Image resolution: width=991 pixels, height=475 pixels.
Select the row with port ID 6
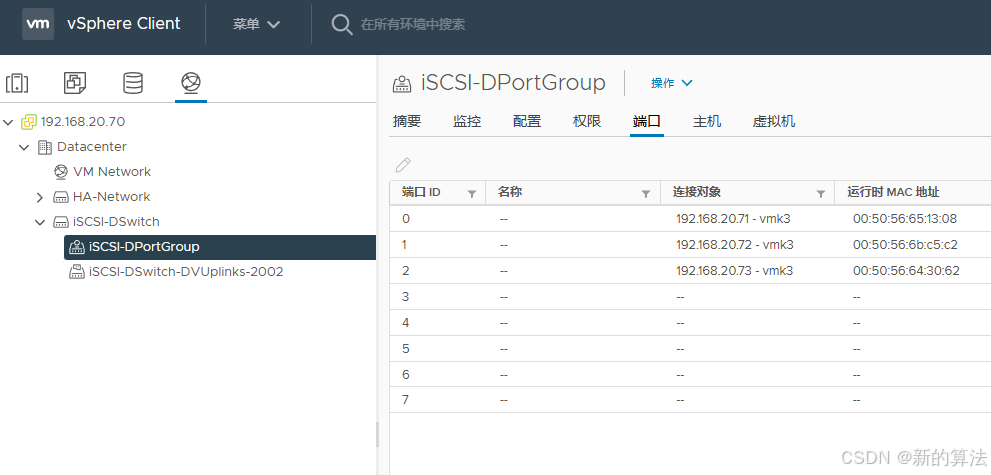pos(690,374)
